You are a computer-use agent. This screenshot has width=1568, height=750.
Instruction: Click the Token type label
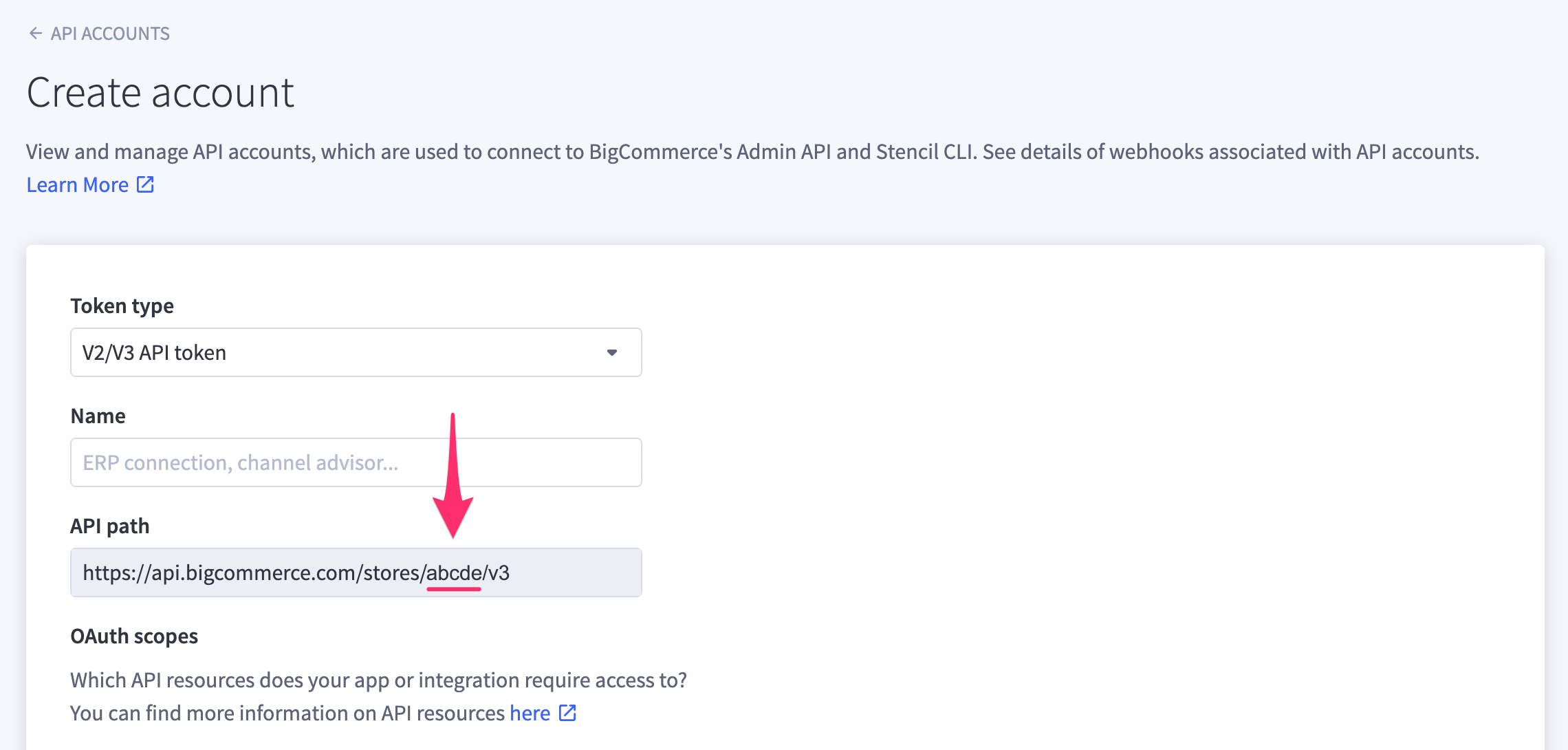(x=122, y=306)
